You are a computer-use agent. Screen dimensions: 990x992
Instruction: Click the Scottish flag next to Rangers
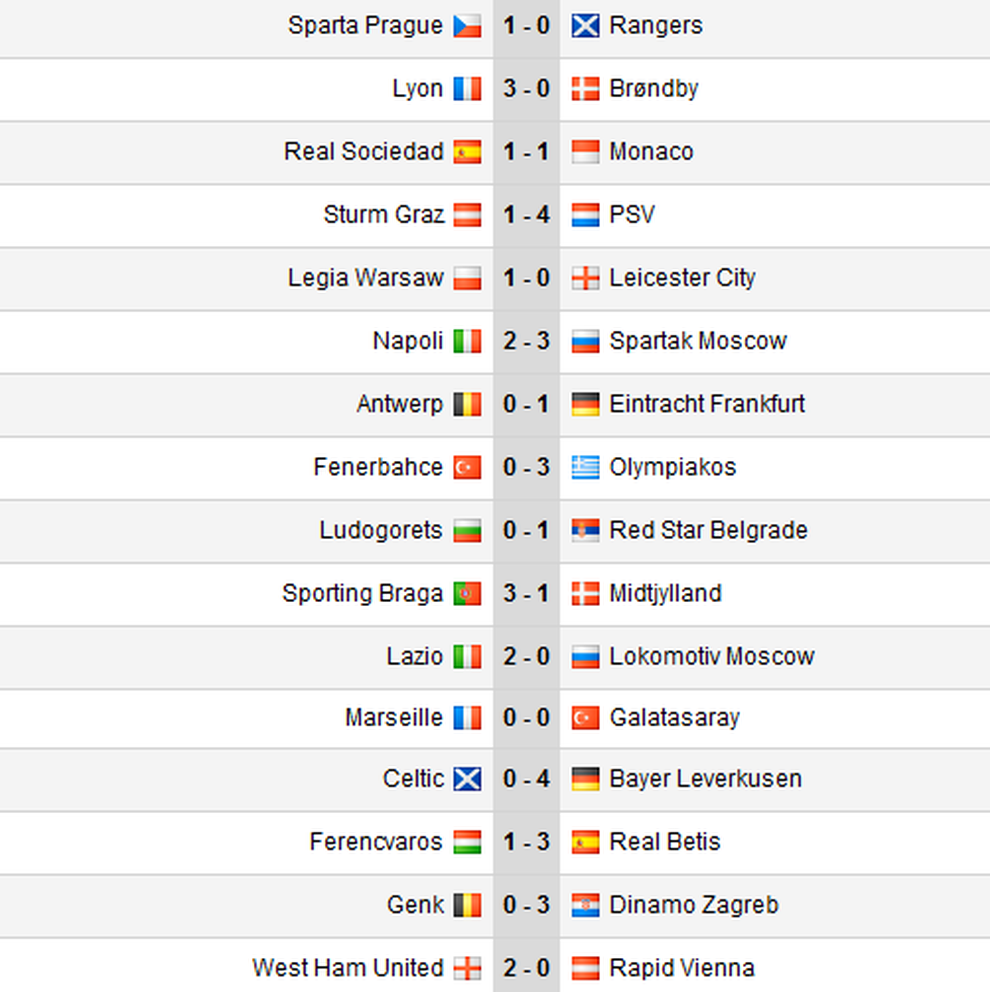click(585, 27)
